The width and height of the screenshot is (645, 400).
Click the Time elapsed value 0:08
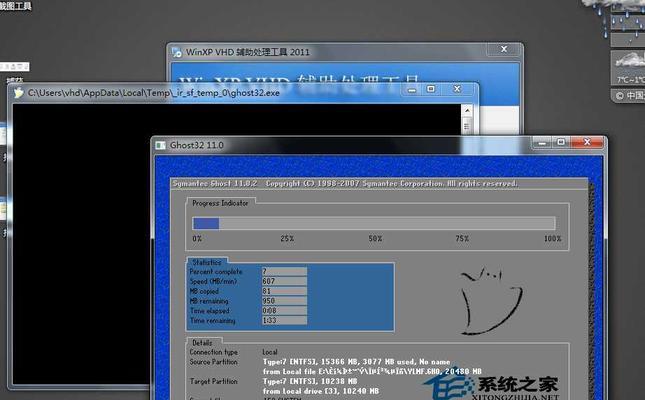pyautogui.click(x=284, y=311)
